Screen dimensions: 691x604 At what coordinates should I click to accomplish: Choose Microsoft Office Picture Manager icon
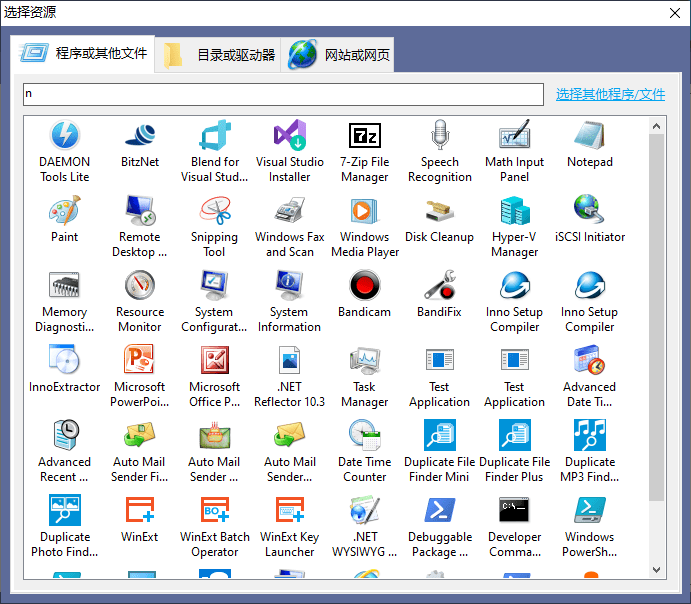215,360
